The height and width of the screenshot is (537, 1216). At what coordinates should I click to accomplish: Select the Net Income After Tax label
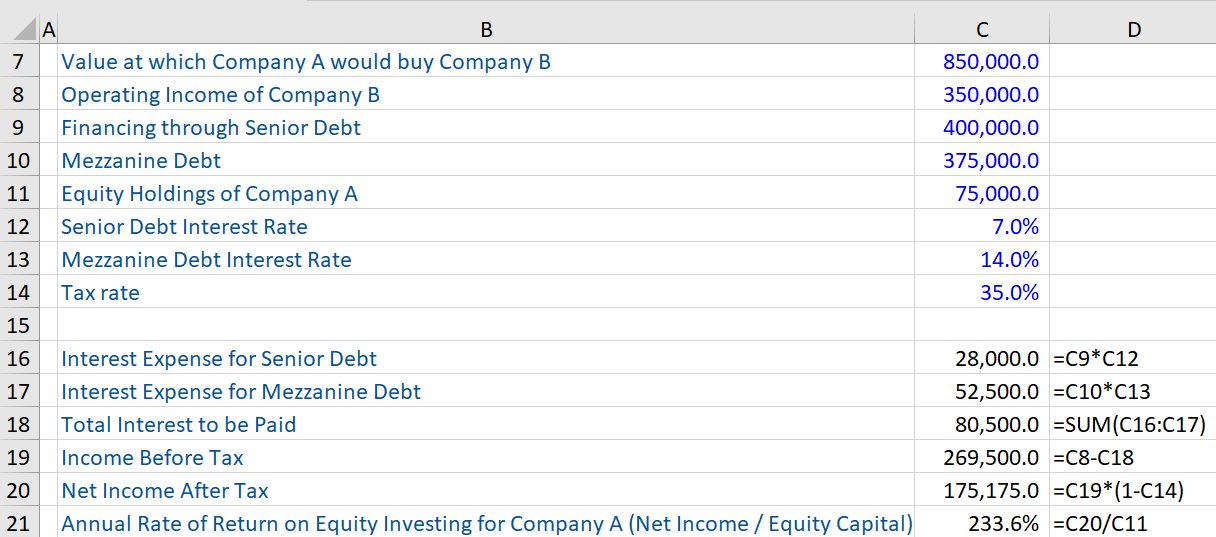click(x=165, y=490)
